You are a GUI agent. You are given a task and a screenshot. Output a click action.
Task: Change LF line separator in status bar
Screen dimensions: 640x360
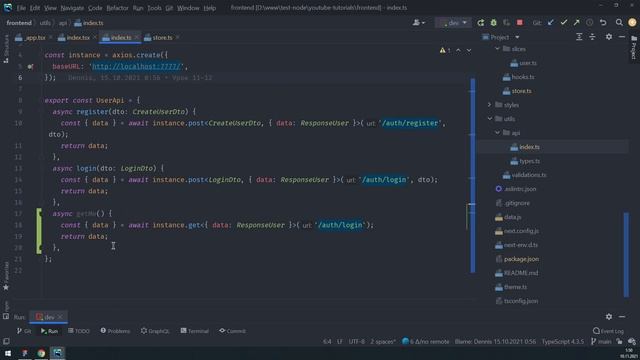(x=340, y=342)
